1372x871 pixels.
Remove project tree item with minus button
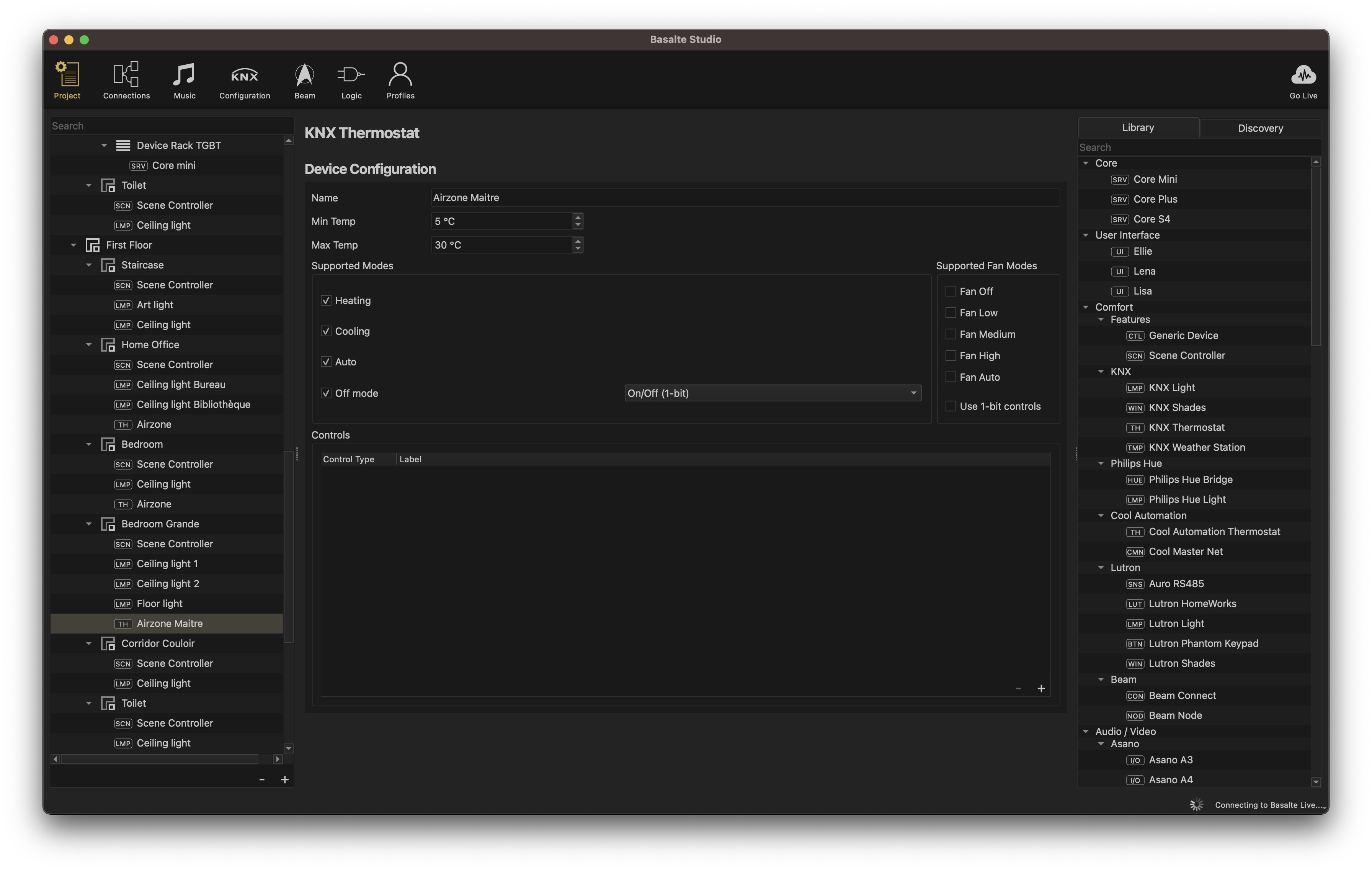pyautogui.click(x=261, y=779)
